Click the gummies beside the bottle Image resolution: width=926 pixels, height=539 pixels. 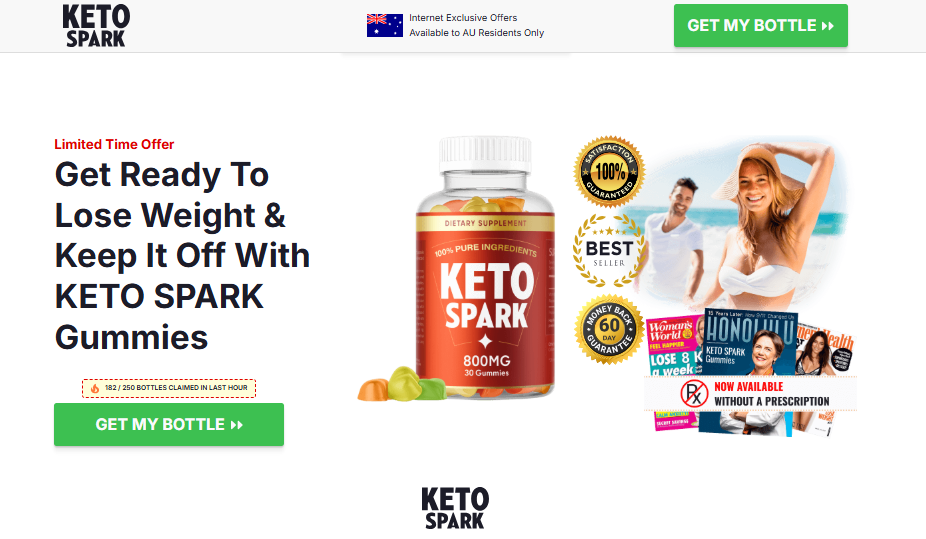coord(402,384)
